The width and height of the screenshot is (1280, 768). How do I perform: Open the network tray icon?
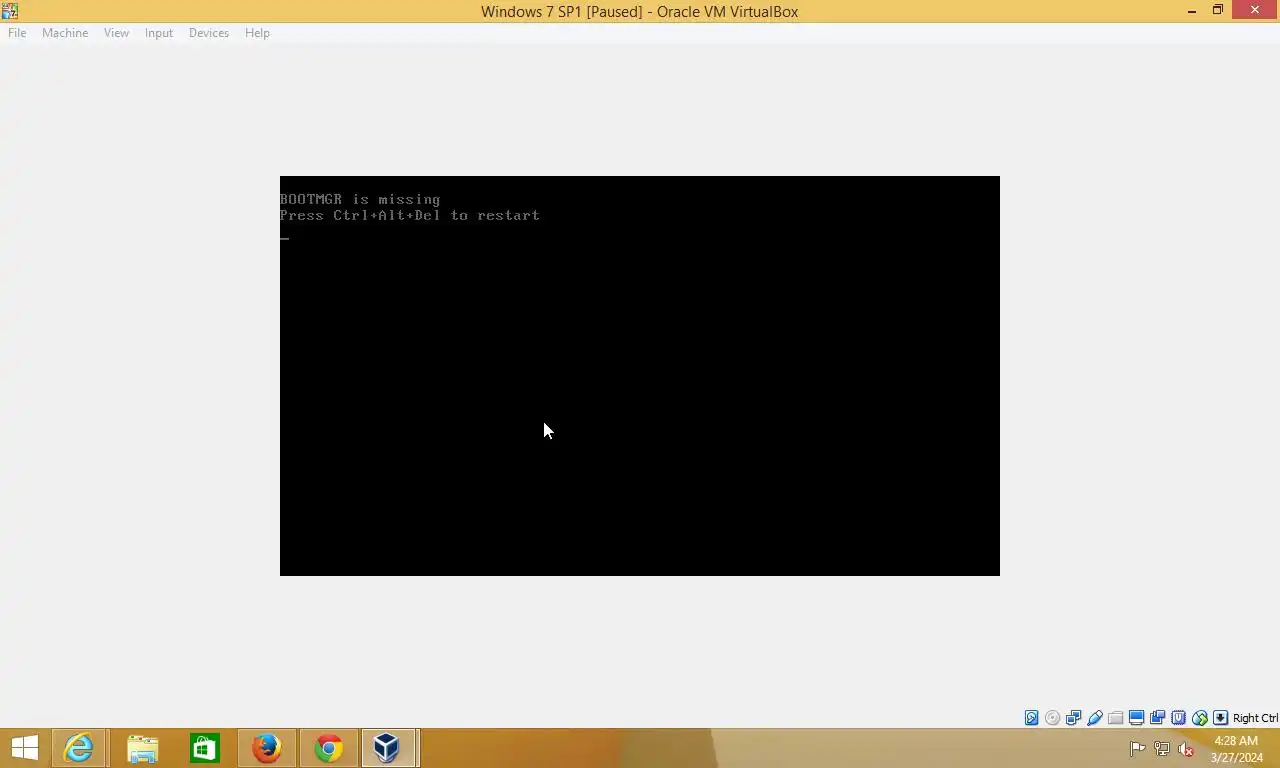tap(1162, 748)
